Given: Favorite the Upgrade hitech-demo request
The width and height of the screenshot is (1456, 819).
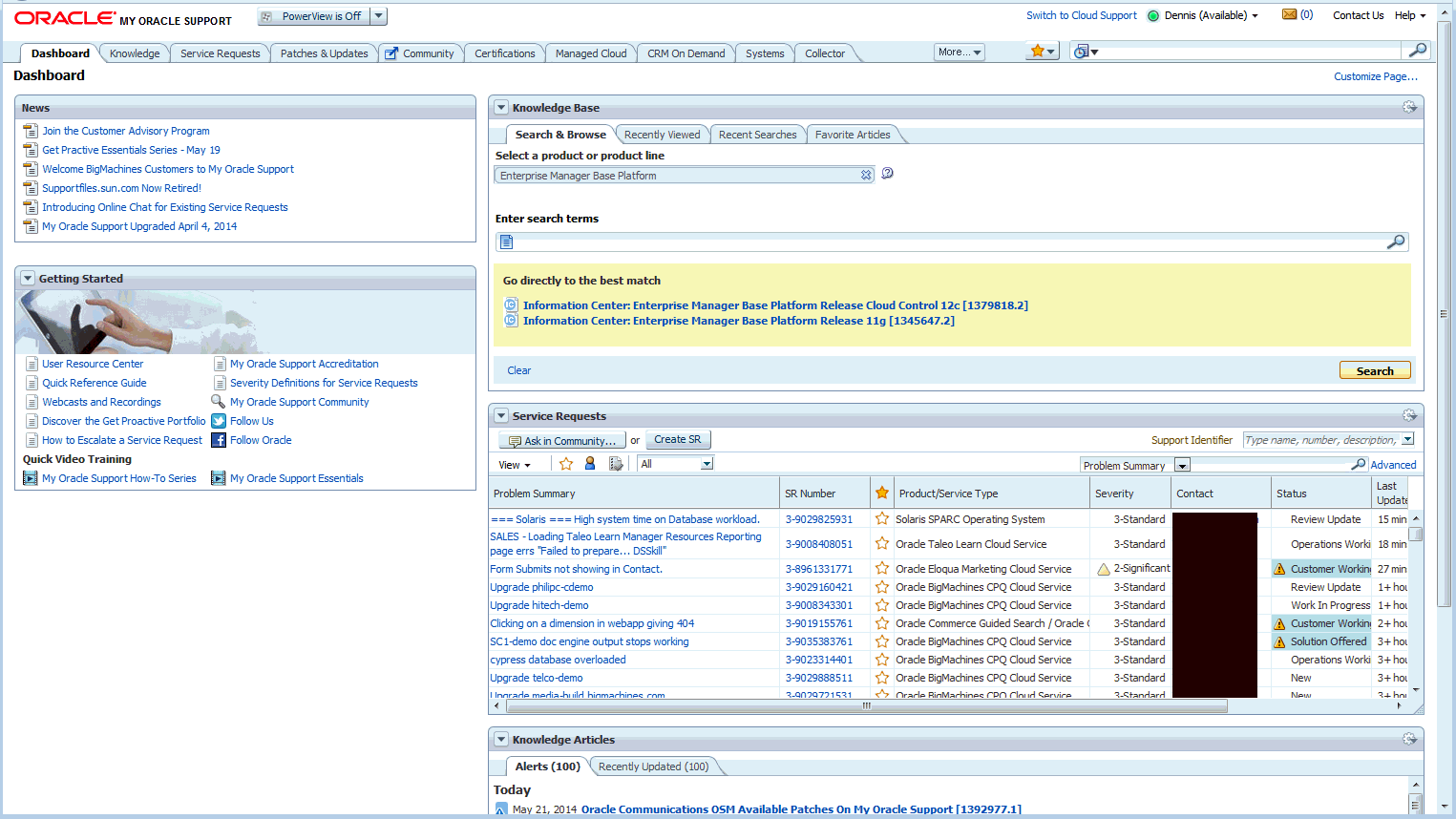Looking at the screenshot, I should pos(882,604).
